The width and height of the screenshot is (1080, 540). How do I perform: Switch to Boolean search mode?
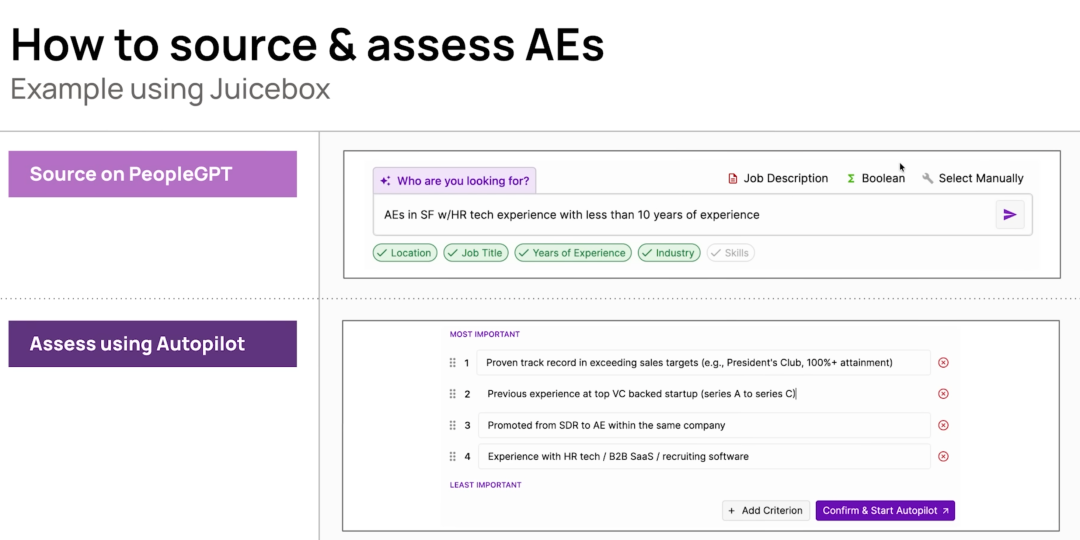876,178
